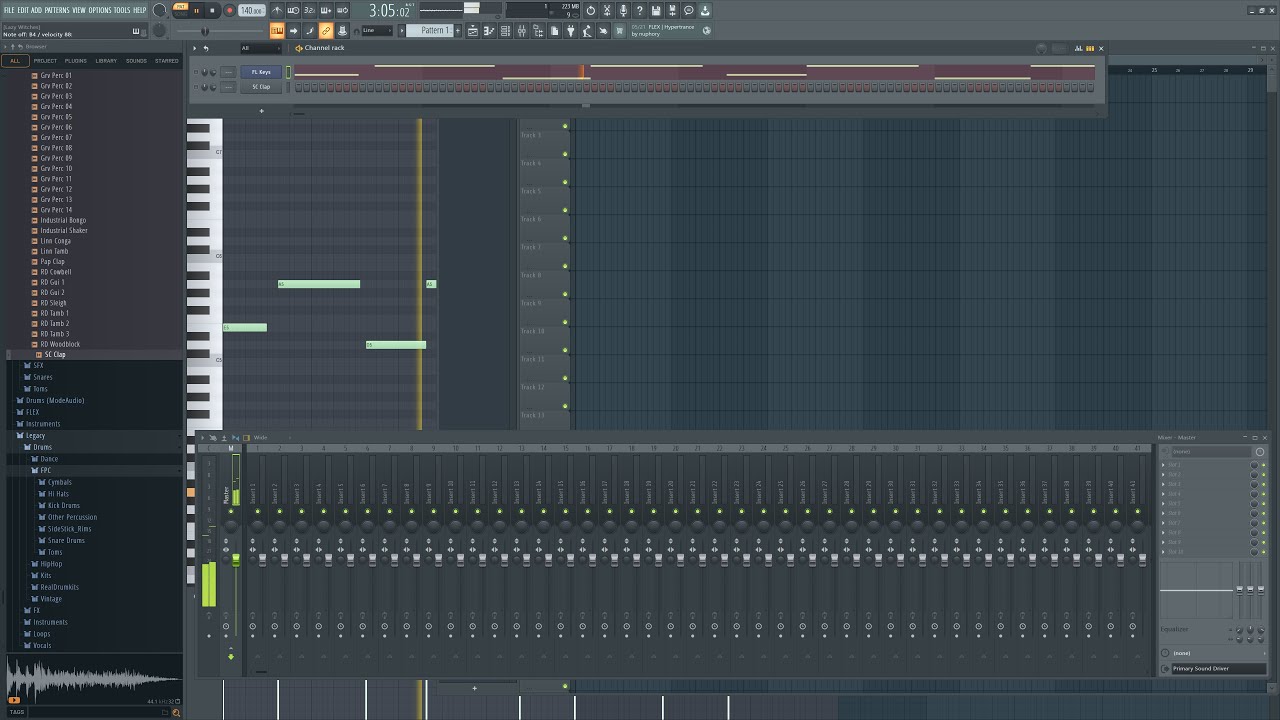Click the Record button in transport

click(229, 10)
